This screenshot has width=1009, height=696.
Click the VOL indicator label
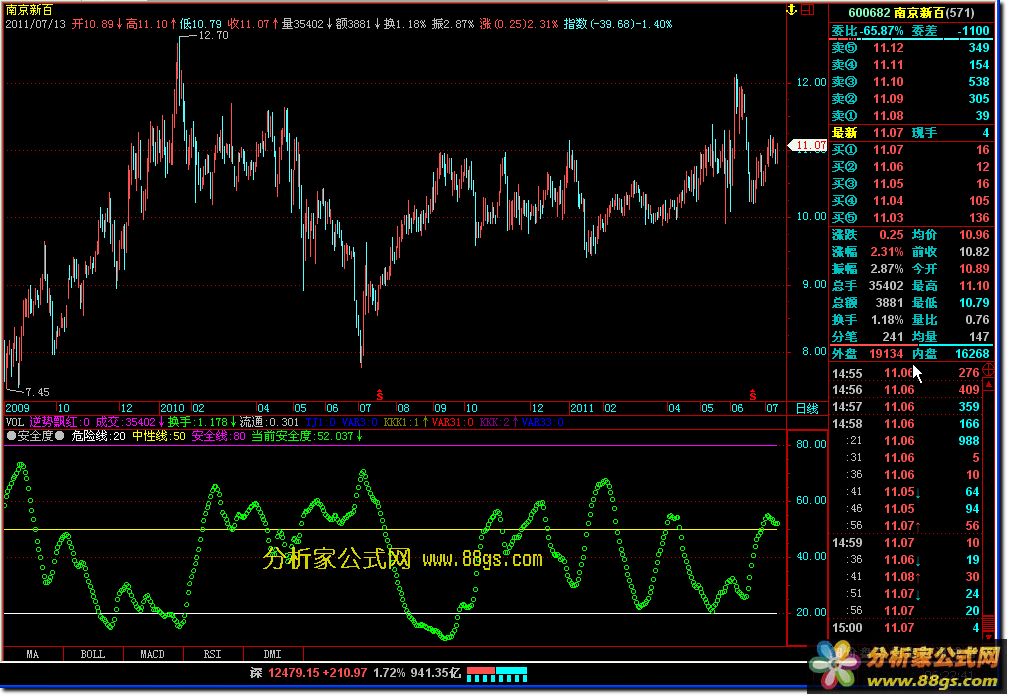(x=15, y=423)
